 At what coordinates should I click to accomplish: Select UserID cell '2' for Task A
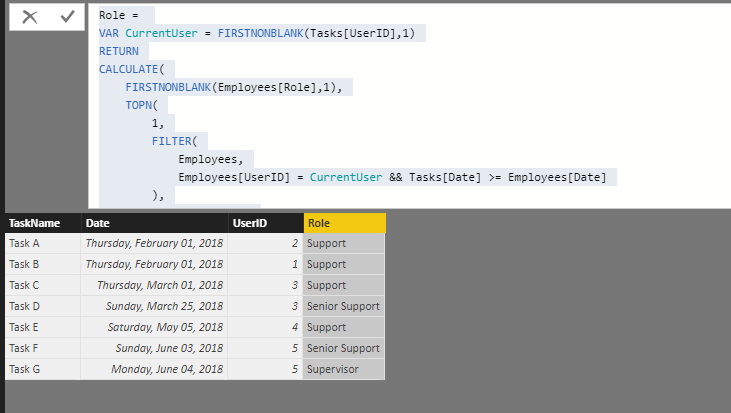tap(266, 243)
